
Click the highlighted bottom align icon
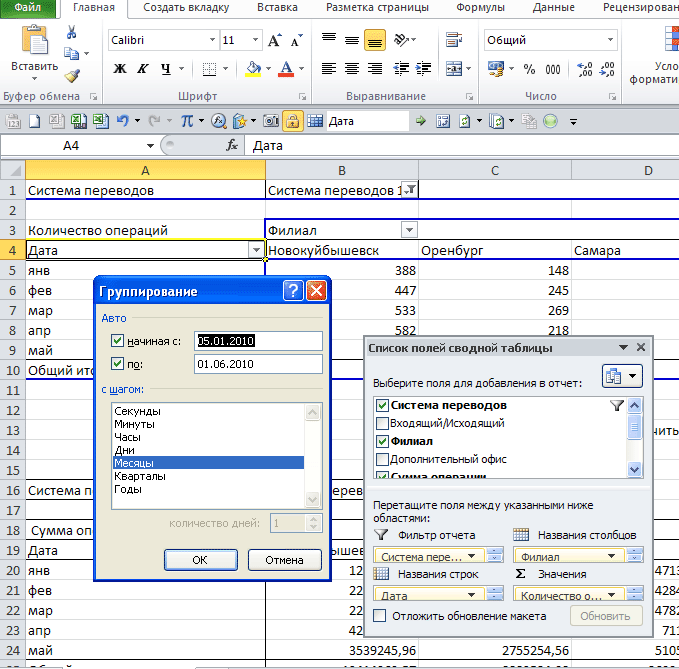pos(375,40)
